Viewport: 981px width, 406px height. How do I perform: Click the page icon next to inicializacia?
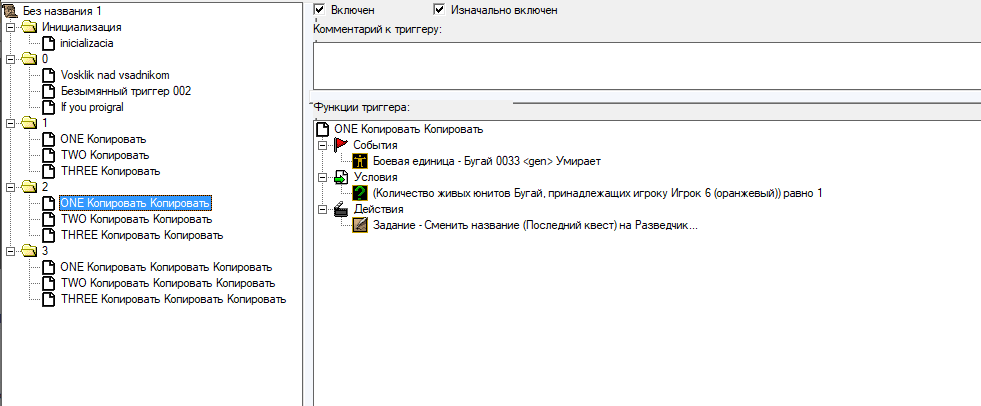point(49,43)
